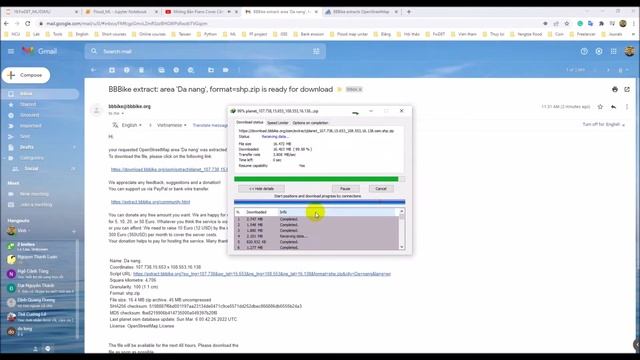Mark email as unread
The image size is (640, 360).
[x=162, y=70]
